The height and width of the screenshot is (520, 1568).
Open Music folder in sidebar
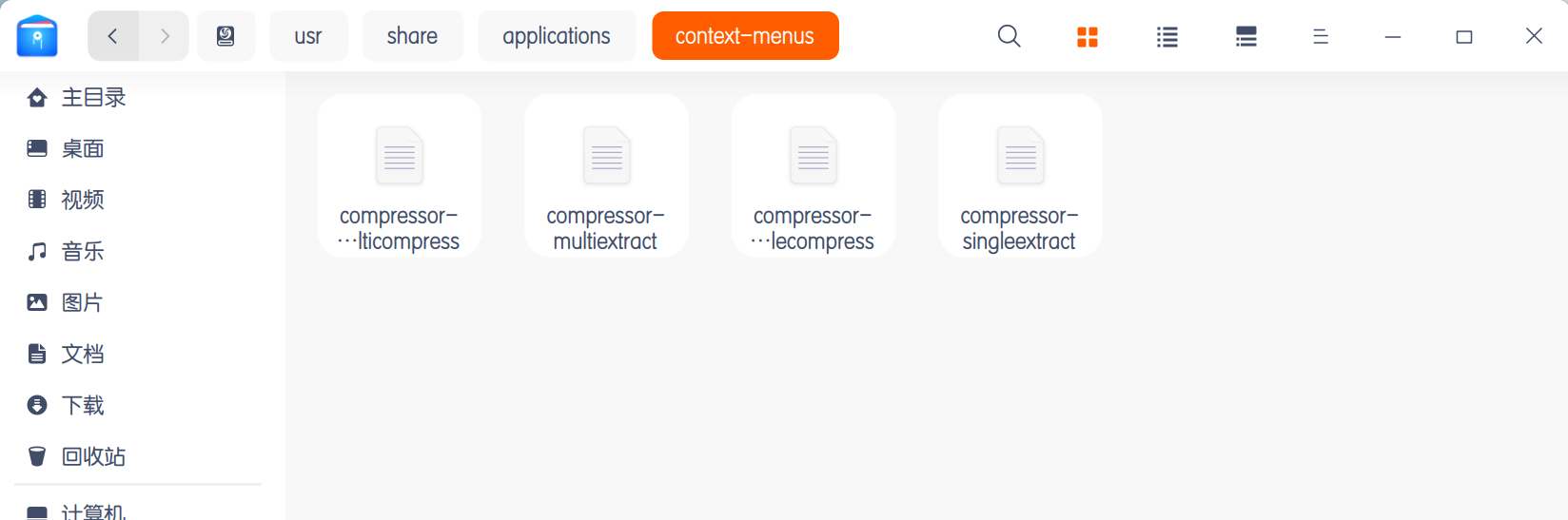[x=82, y=251]
